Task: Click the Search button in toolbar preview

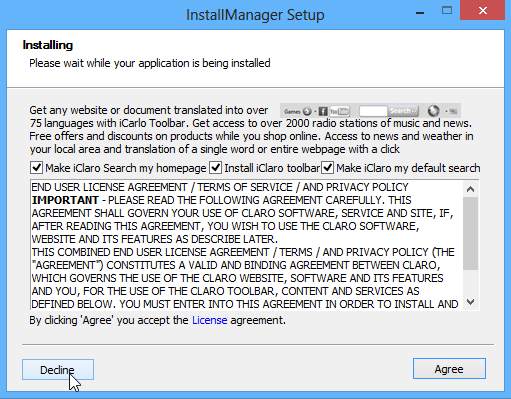Action: (x=403, y=111)
